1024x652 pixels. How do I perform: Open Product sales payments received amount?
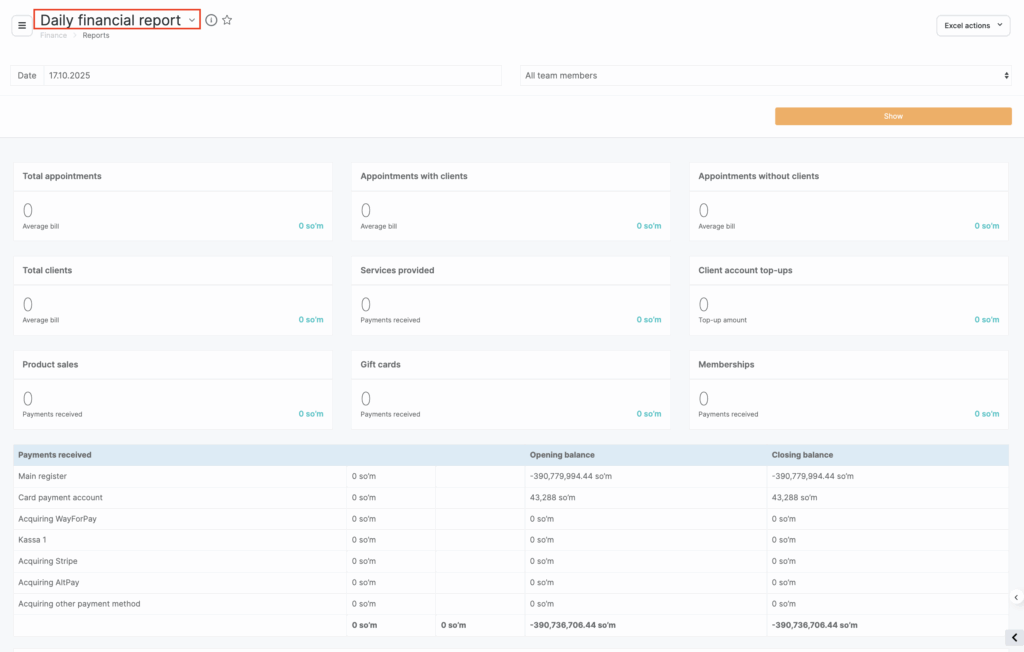tap(311, 414)
